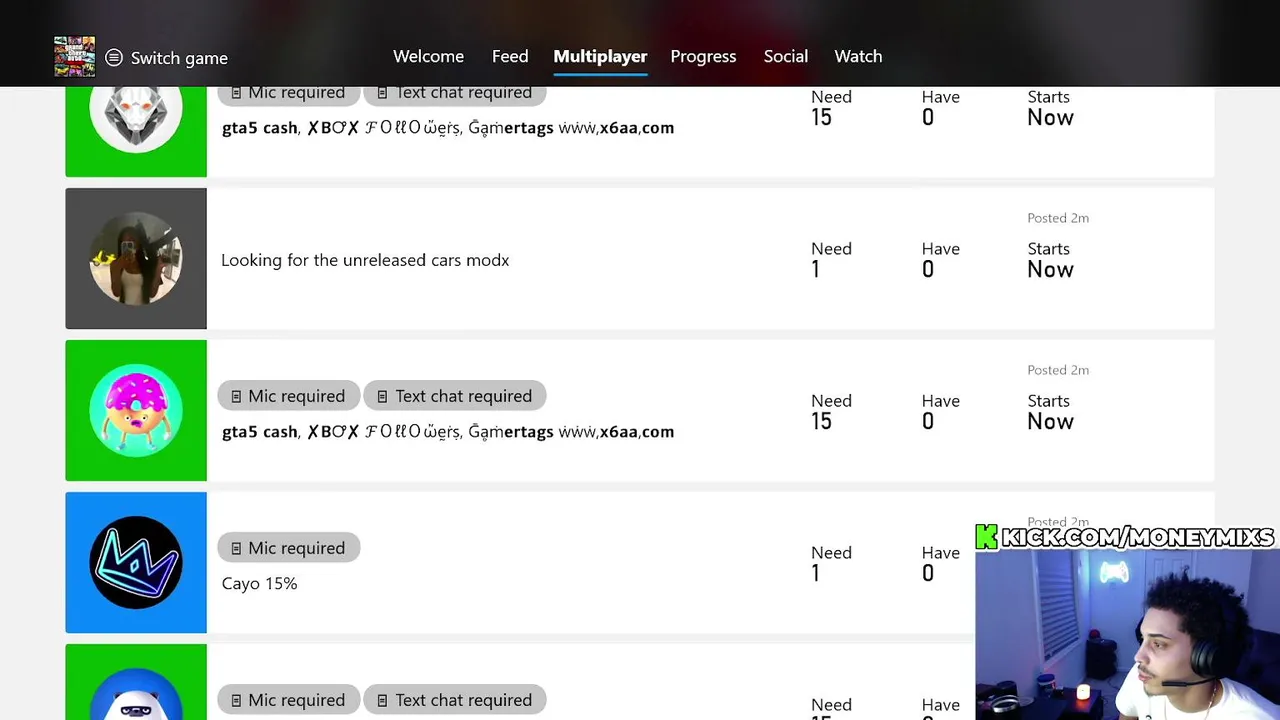Click Text chat required tag on polar bear post
This screenshot has height=720, width=1280.
[455, 700]
